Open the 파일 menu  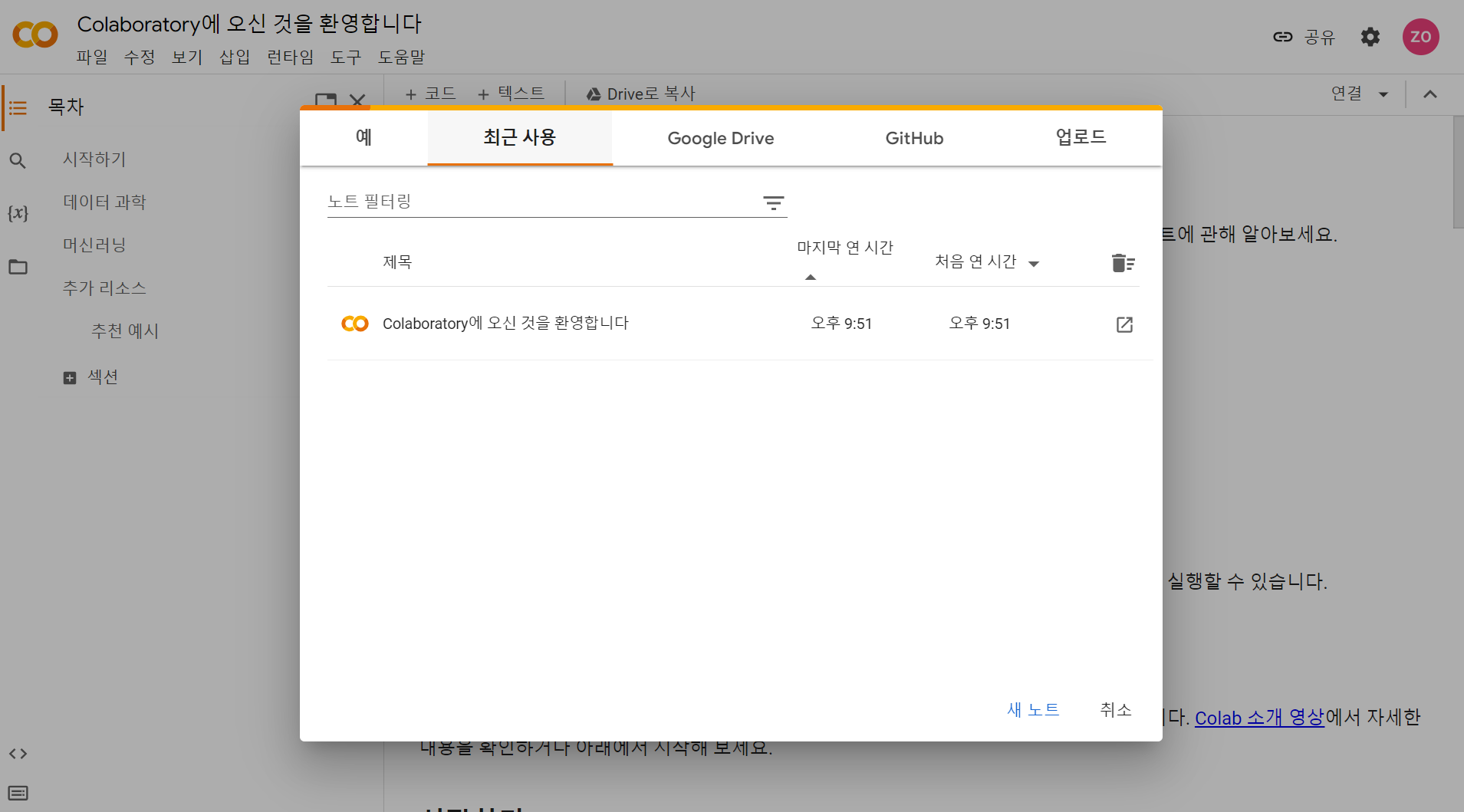point(92,57)
